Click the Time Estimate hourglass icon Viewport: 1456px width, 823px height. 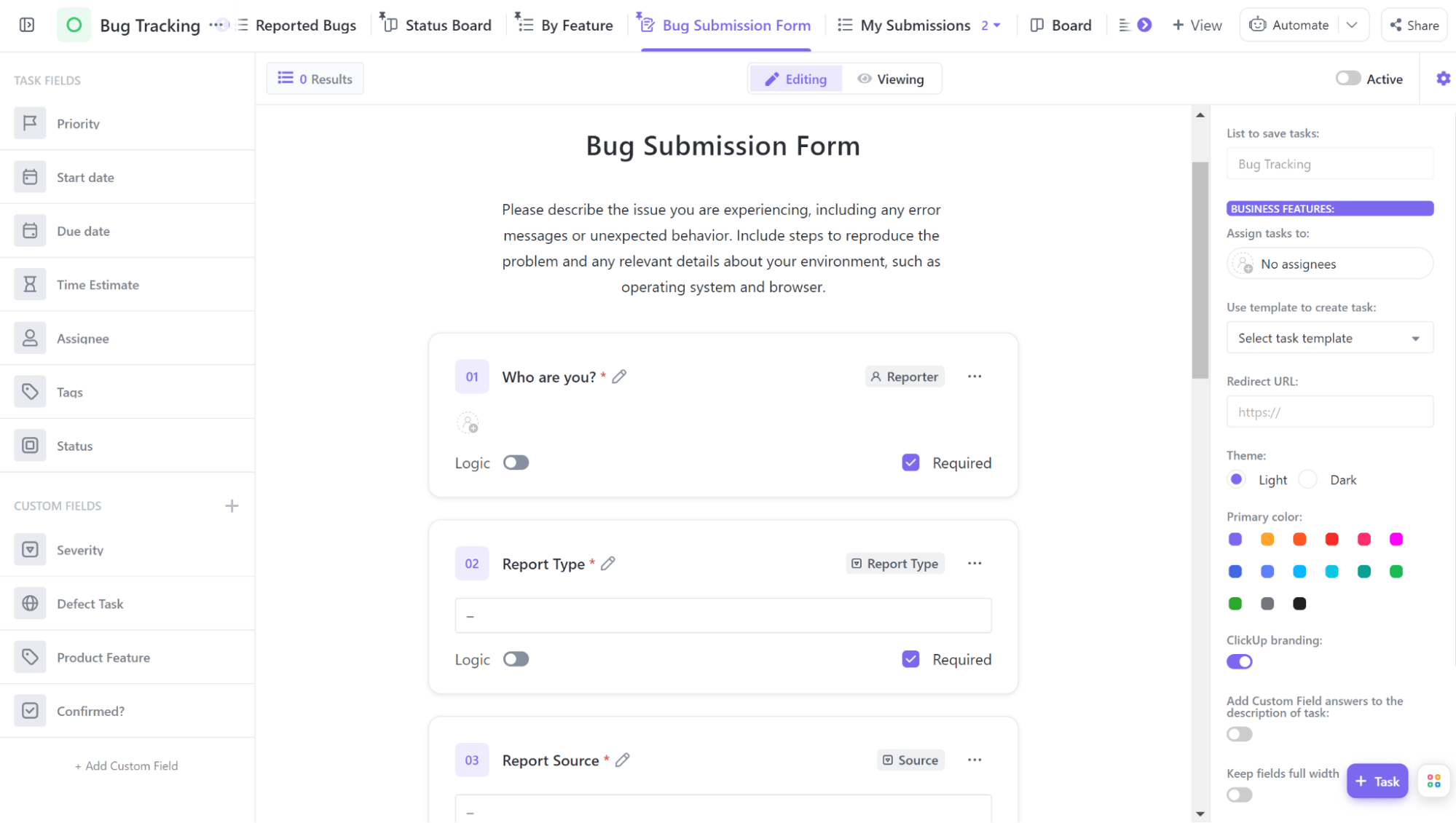(x=30, y=284)
